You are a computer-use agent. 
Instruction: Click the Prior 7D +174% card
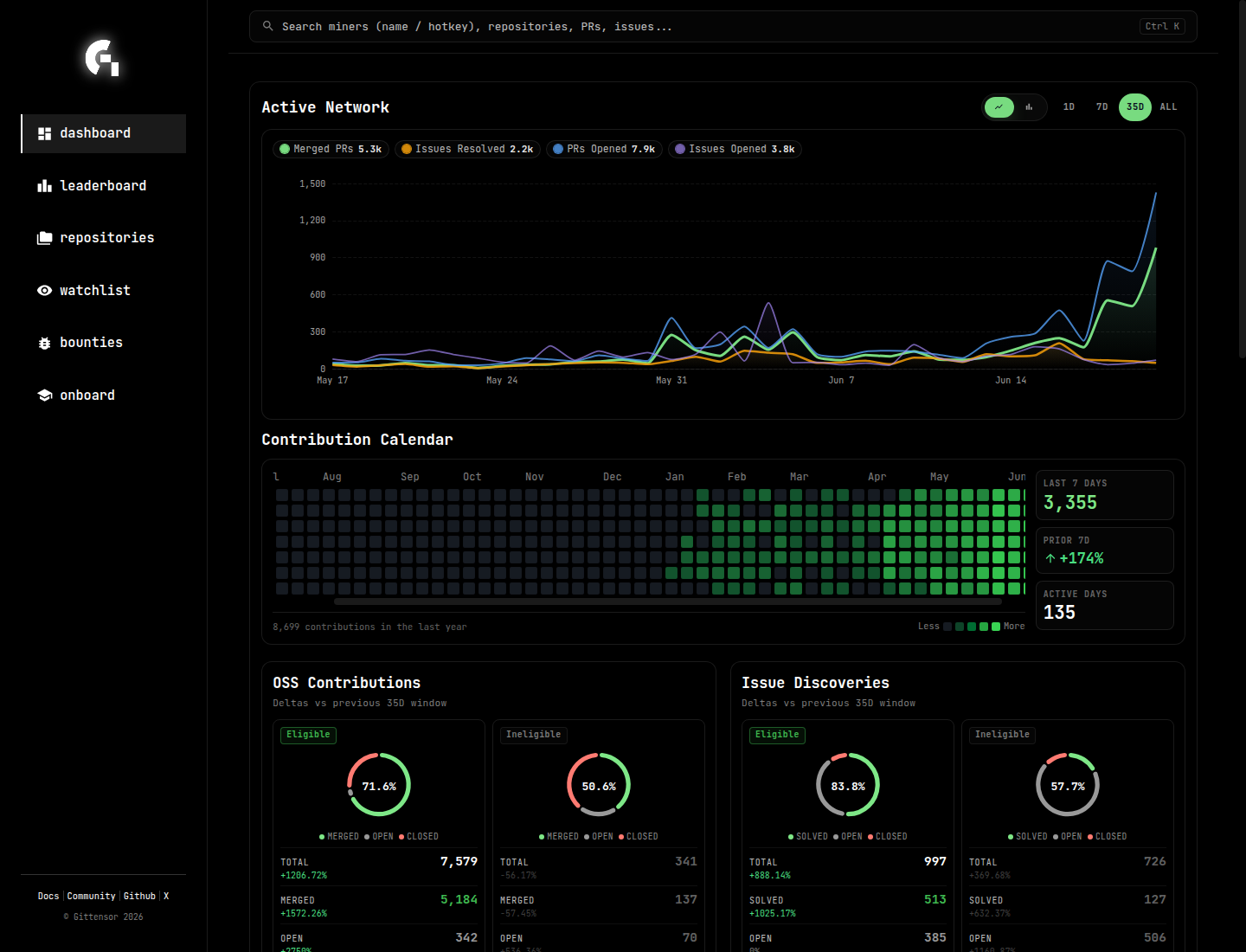[1105, 550]
